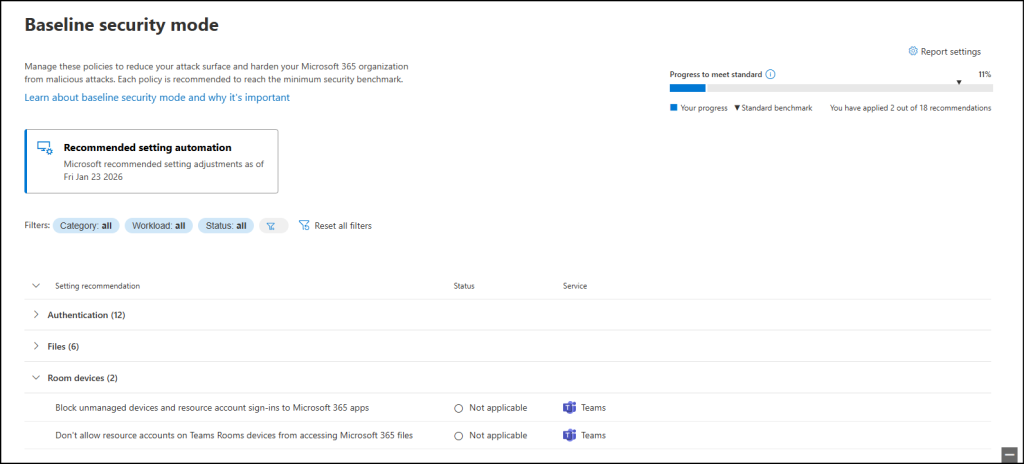This screenshot has height=464, width=1024.
Task: Select Not applicable circle for Block unmanaged devices
Action: click(x=459, y=408)
